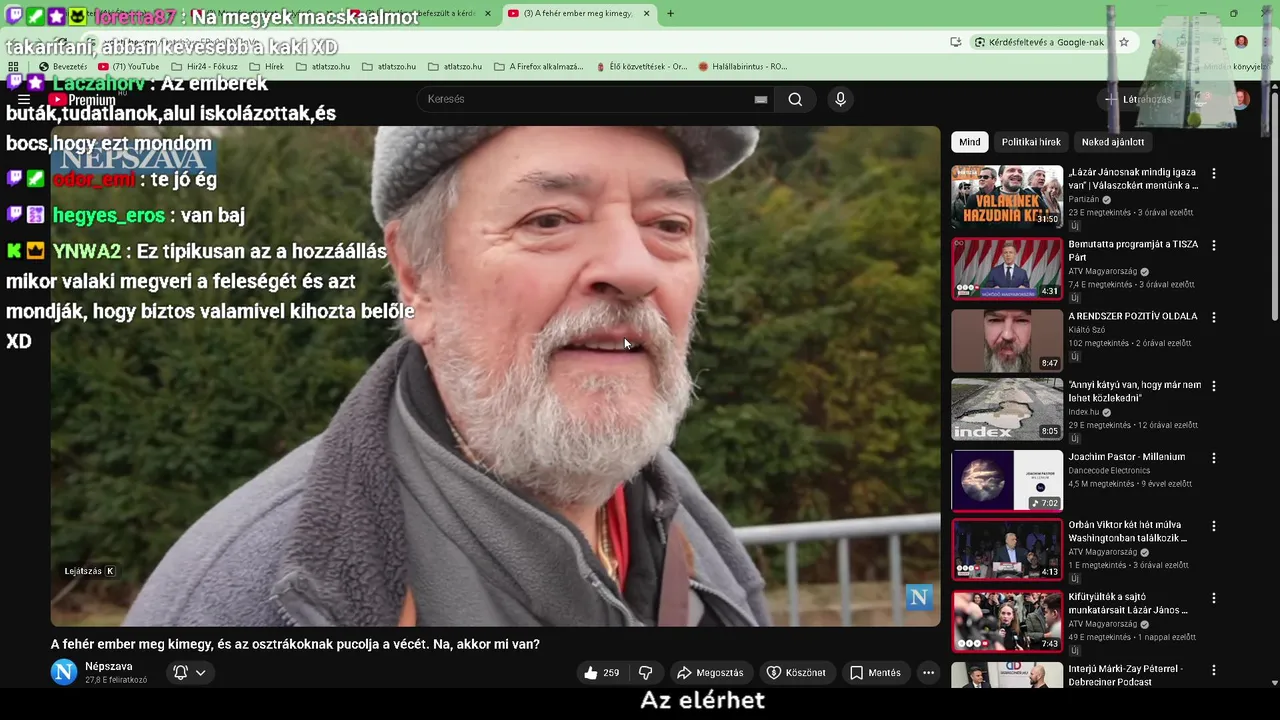Open Bemutatta programját a TISZA Párt thumbnail
The image size is (1280, 720).
pyautogui.click(x=1007, y=268)
